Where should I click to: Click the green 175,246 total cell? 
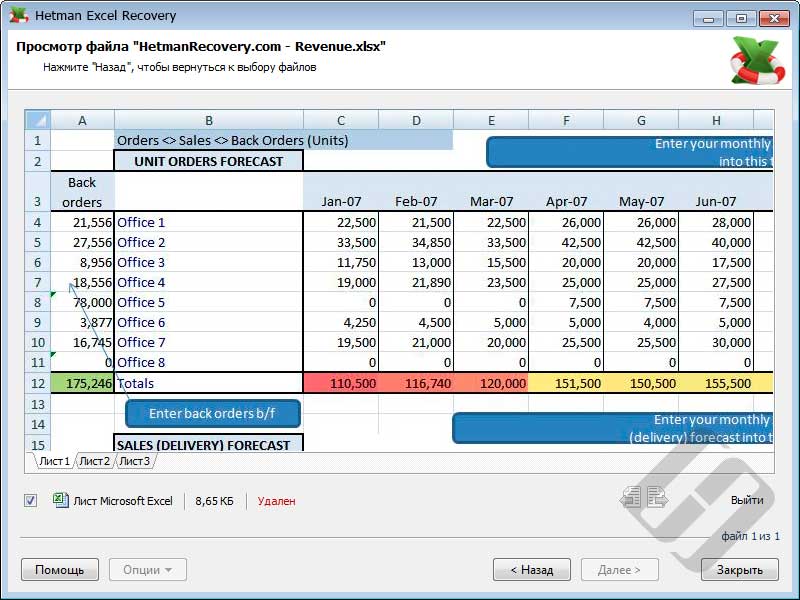point(82,383)
